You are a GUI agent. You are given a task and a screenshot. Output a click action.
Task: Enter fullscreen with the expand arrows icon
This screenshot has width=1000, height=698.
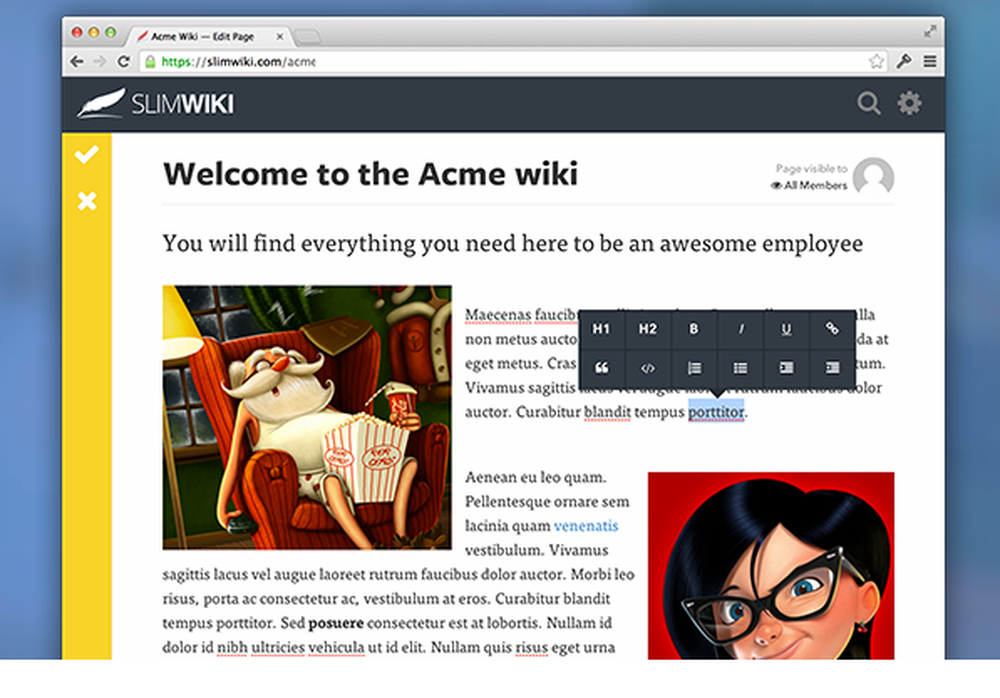(930, 31)
